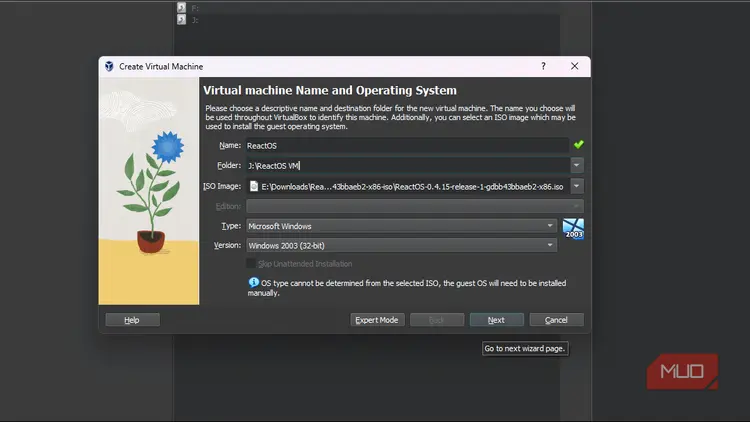Click the ISO file icon in ISO Image field

coord(254,186)
